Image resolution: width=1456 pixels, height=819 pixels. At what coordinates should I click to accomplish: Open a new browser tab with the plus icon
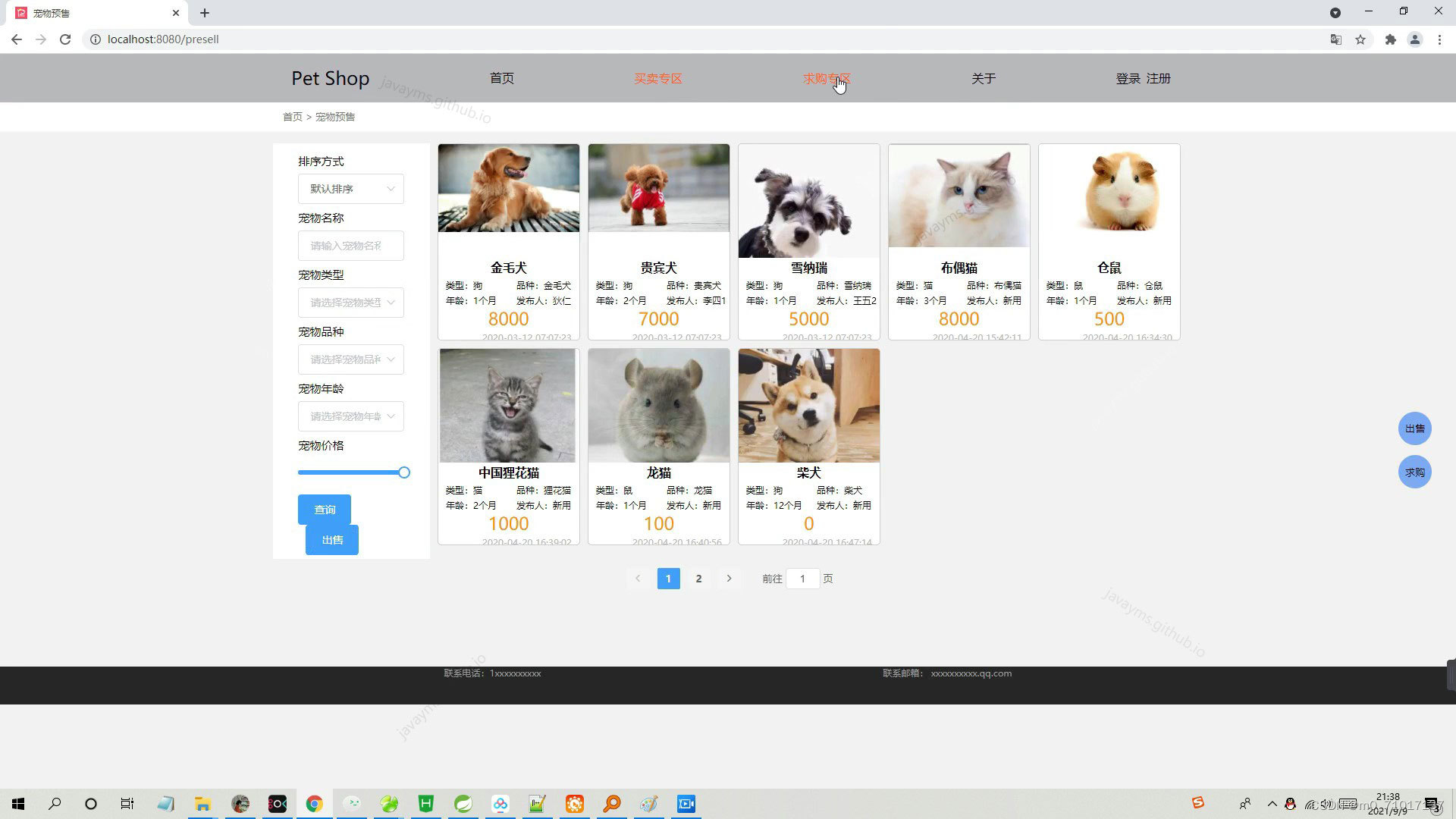(x=205, y=13)
